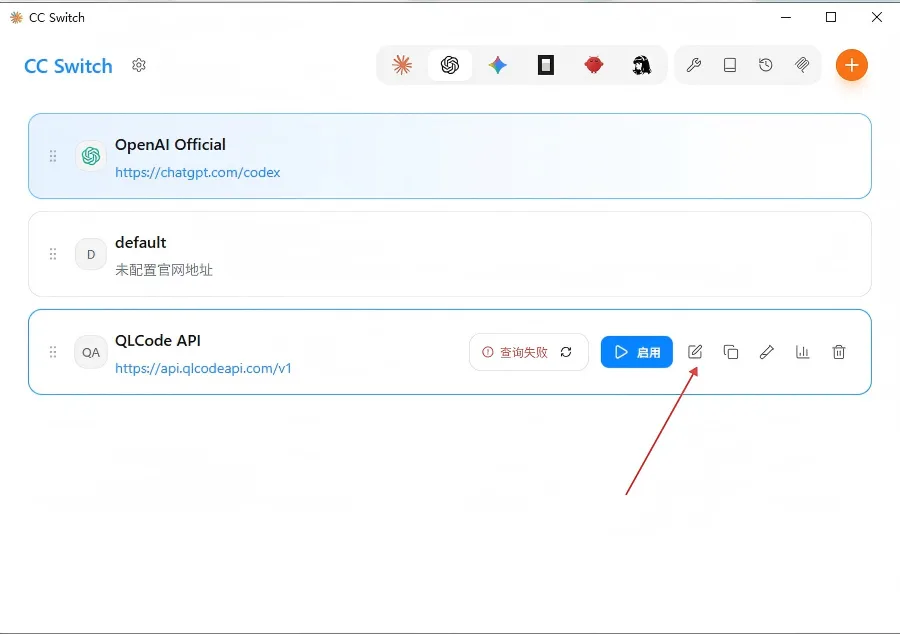Grab the QLCode API drag handle
This screenshot has height=634, width=900.
[53, 352]
